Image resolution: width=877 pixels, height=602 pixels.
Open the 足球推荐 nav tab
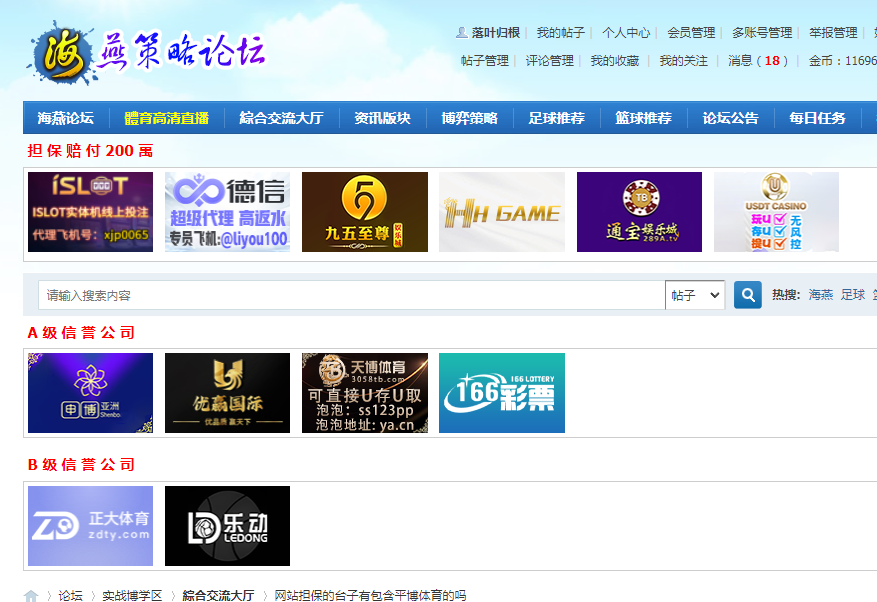pos(557,118)
